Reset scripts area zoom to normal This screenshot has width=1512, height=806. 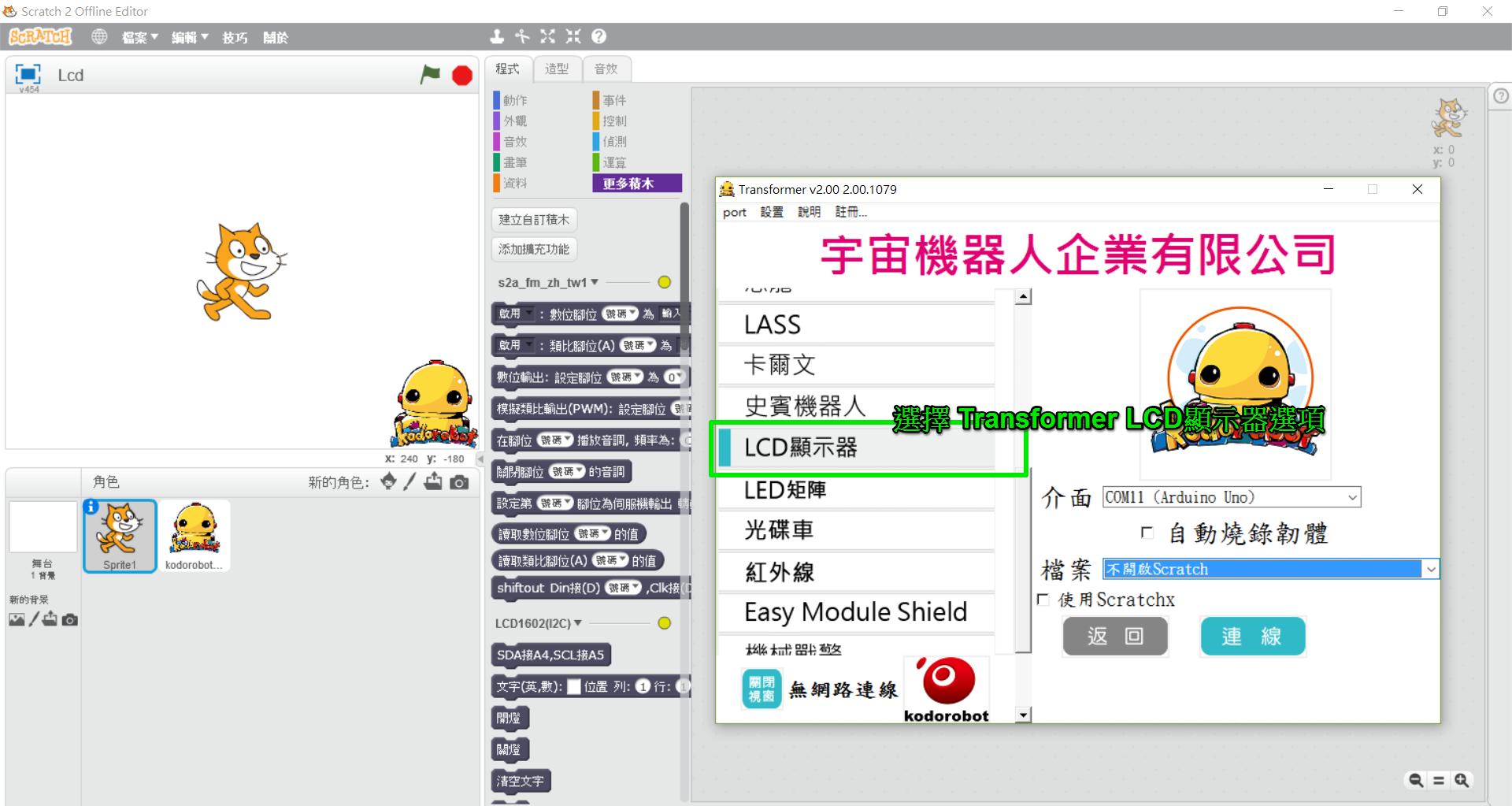tap(1439, 780)
